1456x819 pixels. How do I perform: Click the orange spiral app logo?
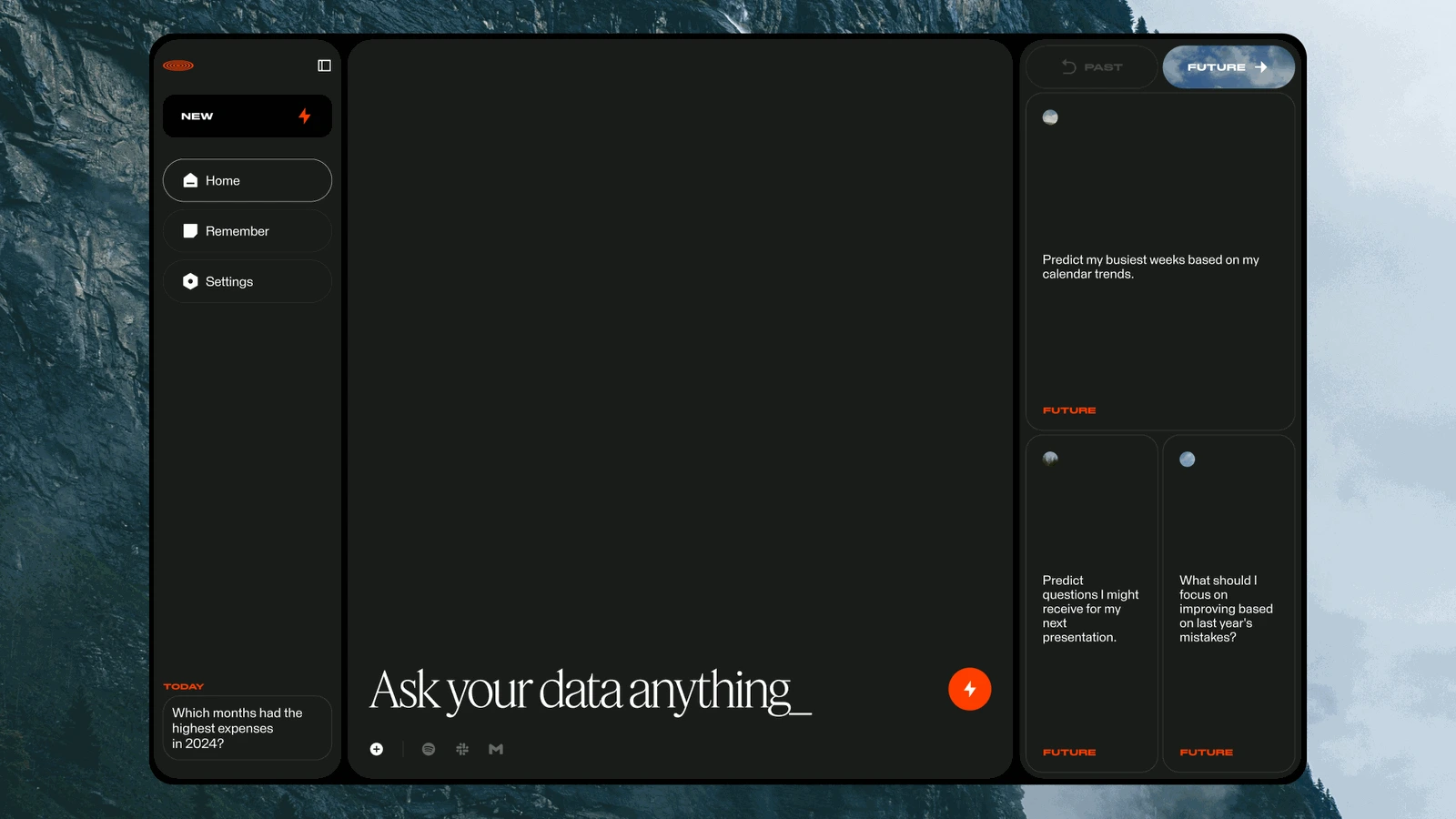coord(178,66)
